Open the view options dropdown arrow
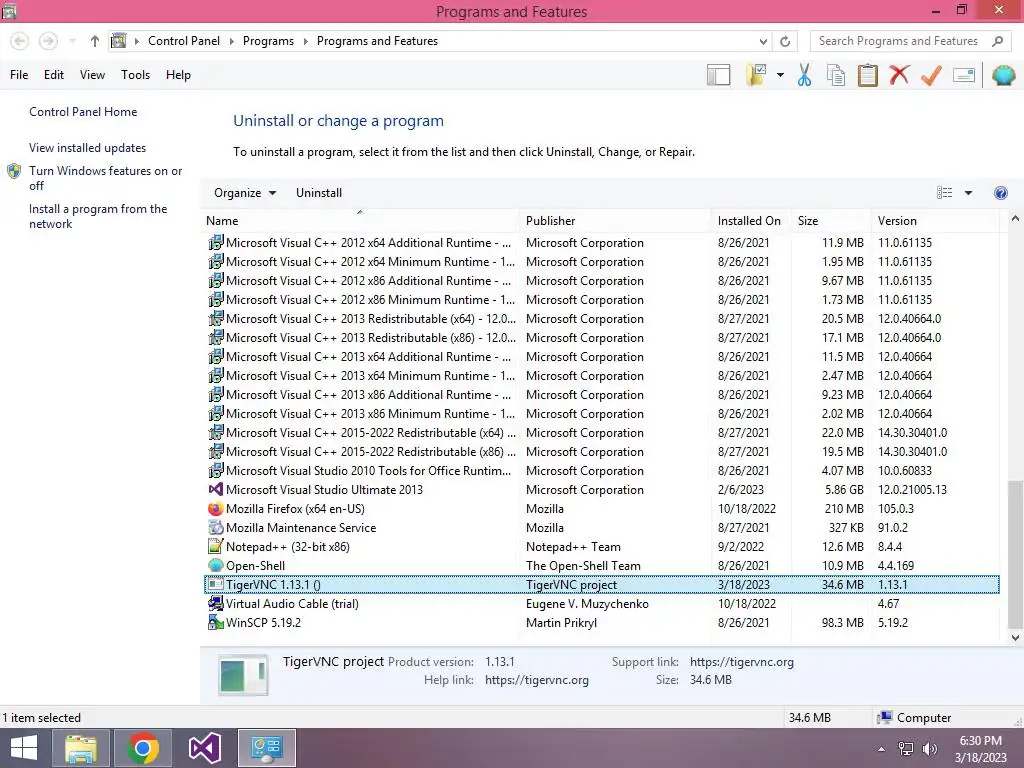This screenshot has width=1024, height=768. 968,193
